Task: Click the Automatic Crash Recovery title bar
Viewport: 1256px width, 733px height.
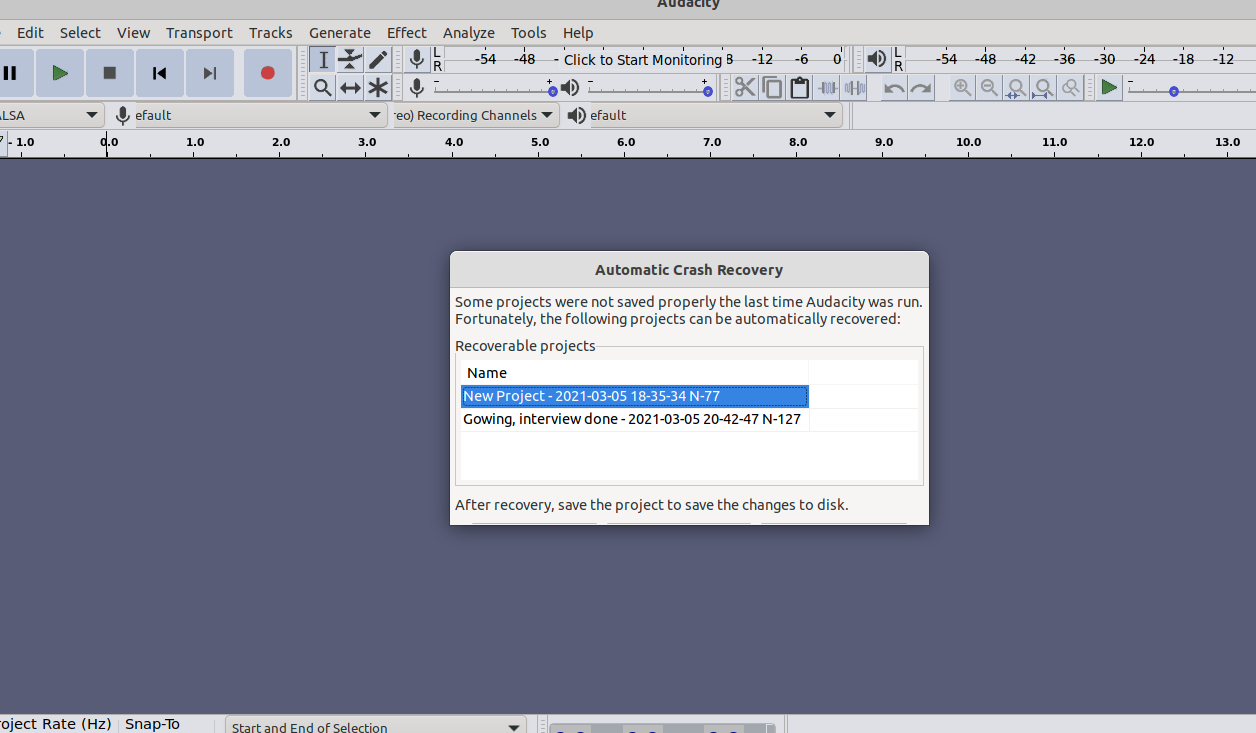Action: [689, 270]
